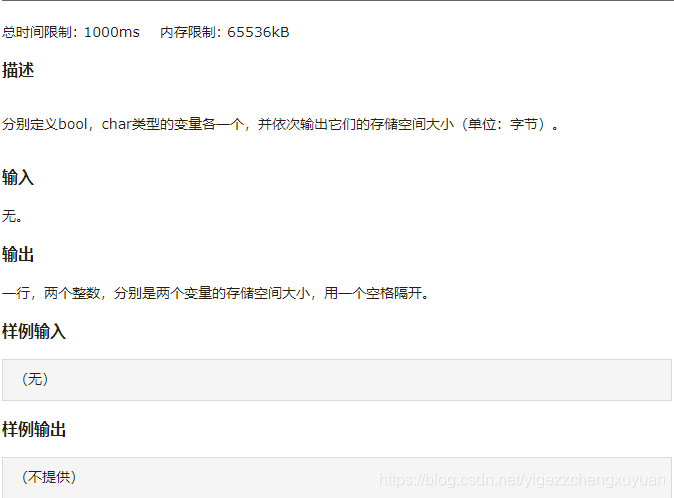The height and width of the screenshot is (498, 674).
Task: Click the 内存限制 label text
Action: [x=187, y=32]
